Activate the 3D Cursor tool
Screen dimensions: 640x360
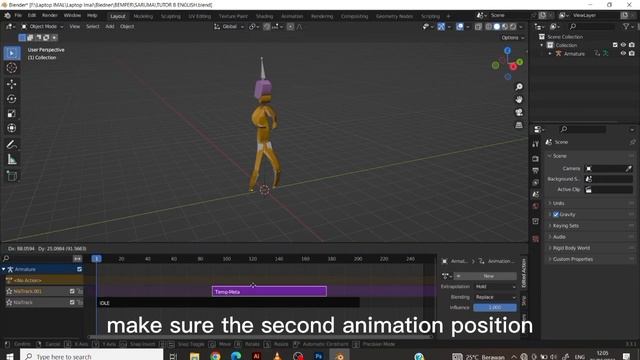tap(11, 68)
